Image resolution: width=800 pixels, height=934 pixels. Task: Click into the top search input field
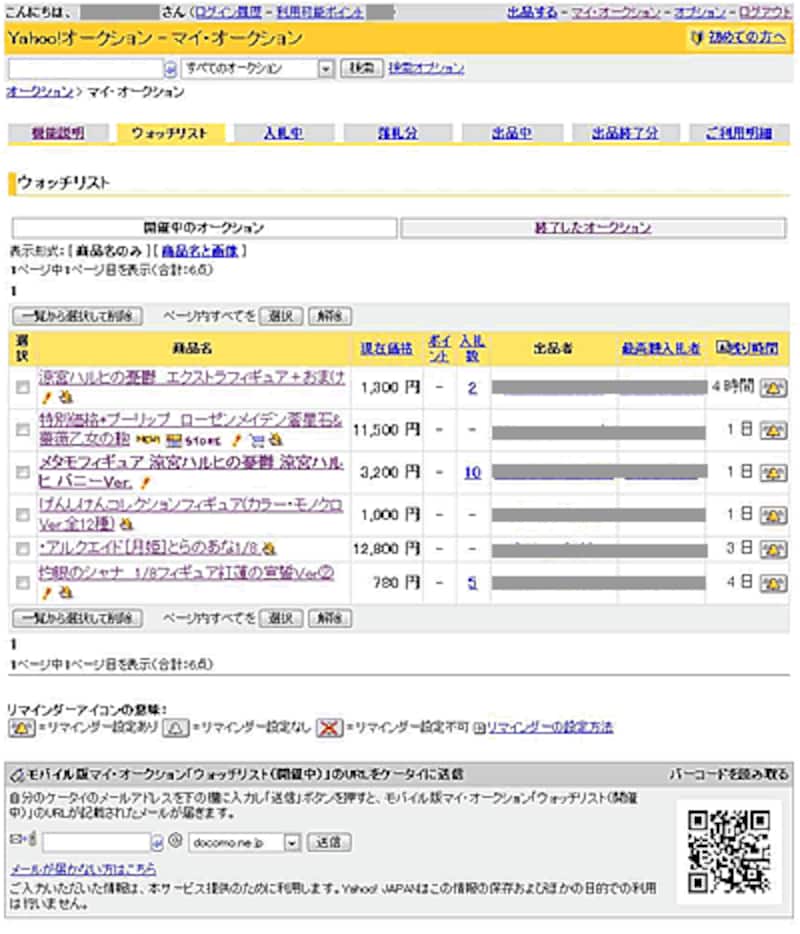click(x=86, y=69)
